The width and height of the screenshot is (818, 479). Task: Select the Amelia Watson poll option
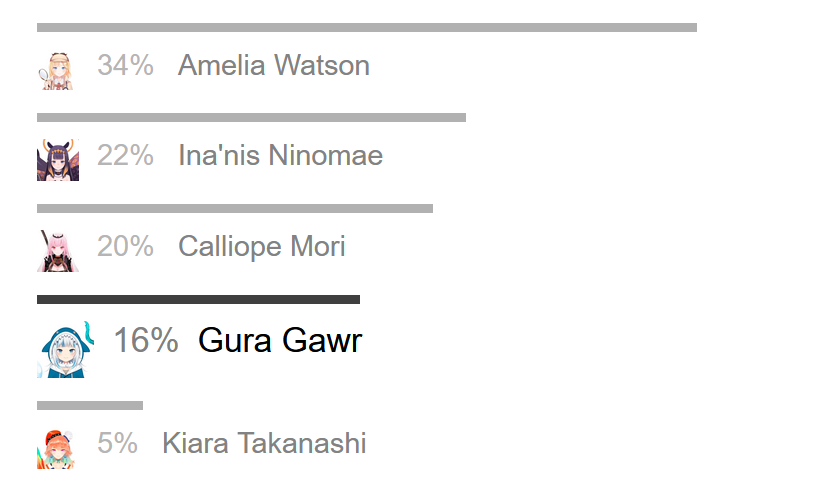[x=274, y=66]
